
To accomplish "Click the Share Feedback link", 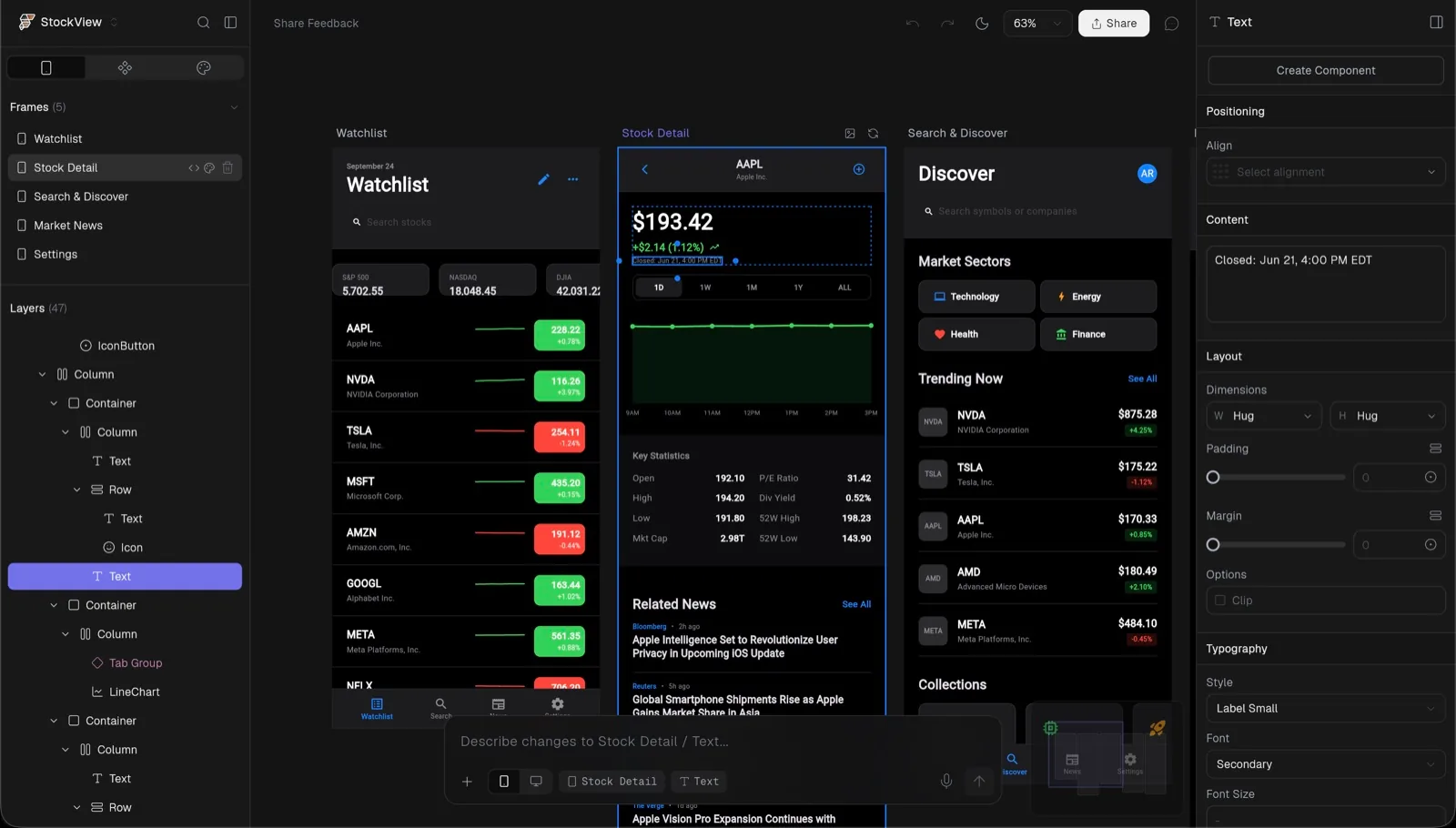I will (x=316, y=24).
